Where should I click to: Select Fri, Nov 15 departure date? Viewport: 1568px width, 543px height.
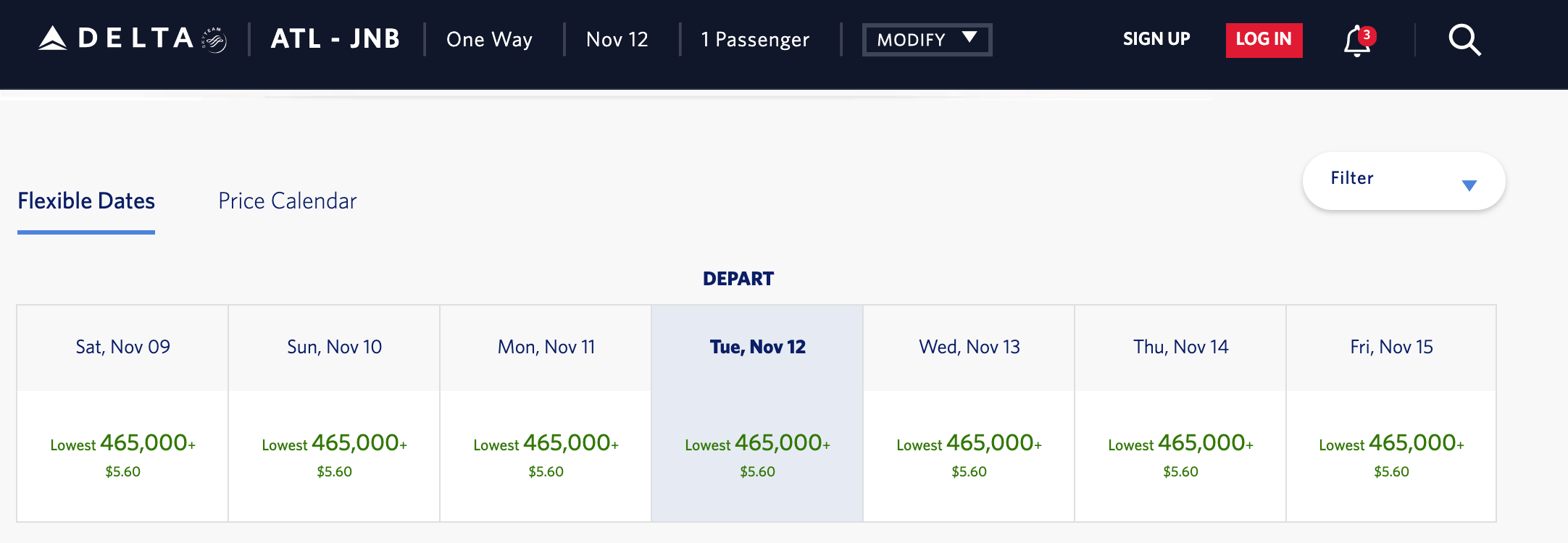[x=1391, y=413]
